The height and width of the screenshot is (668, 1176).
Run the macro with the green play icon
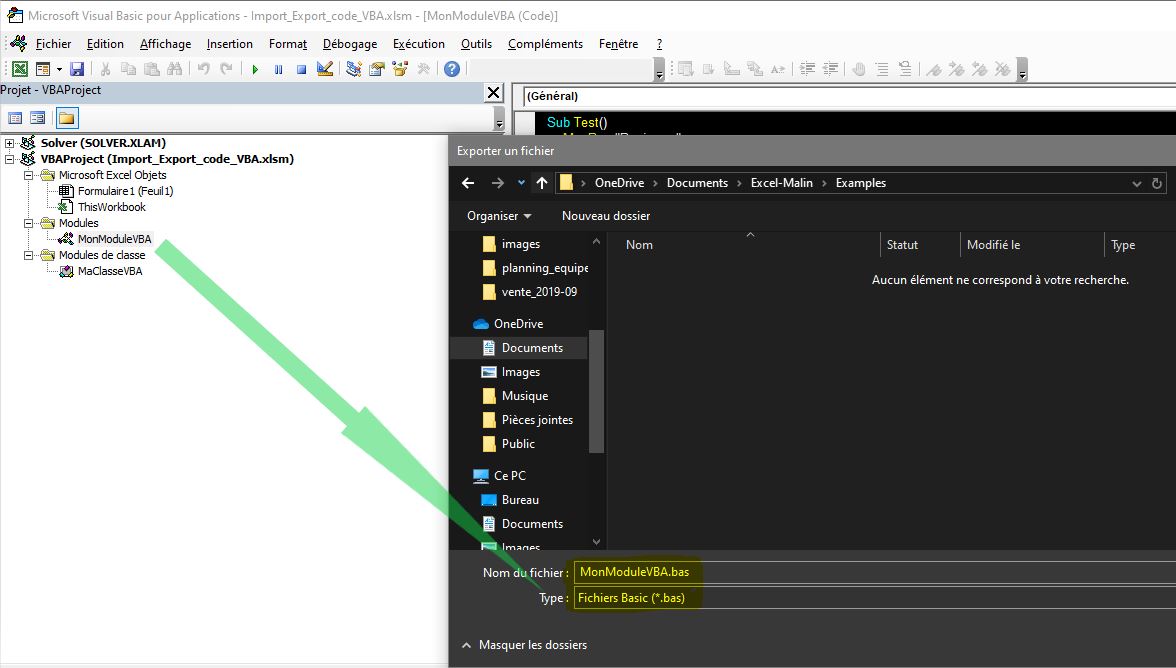pos(255,69)
